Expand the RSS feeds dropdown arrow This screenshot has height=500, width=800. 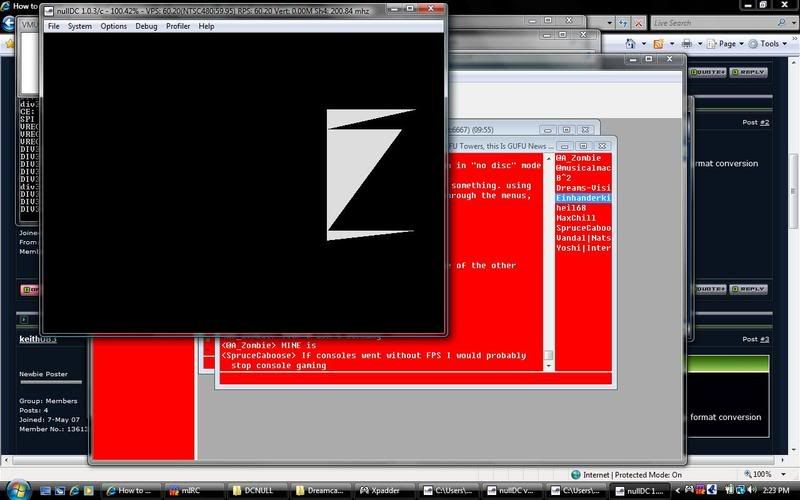(672, 44)
